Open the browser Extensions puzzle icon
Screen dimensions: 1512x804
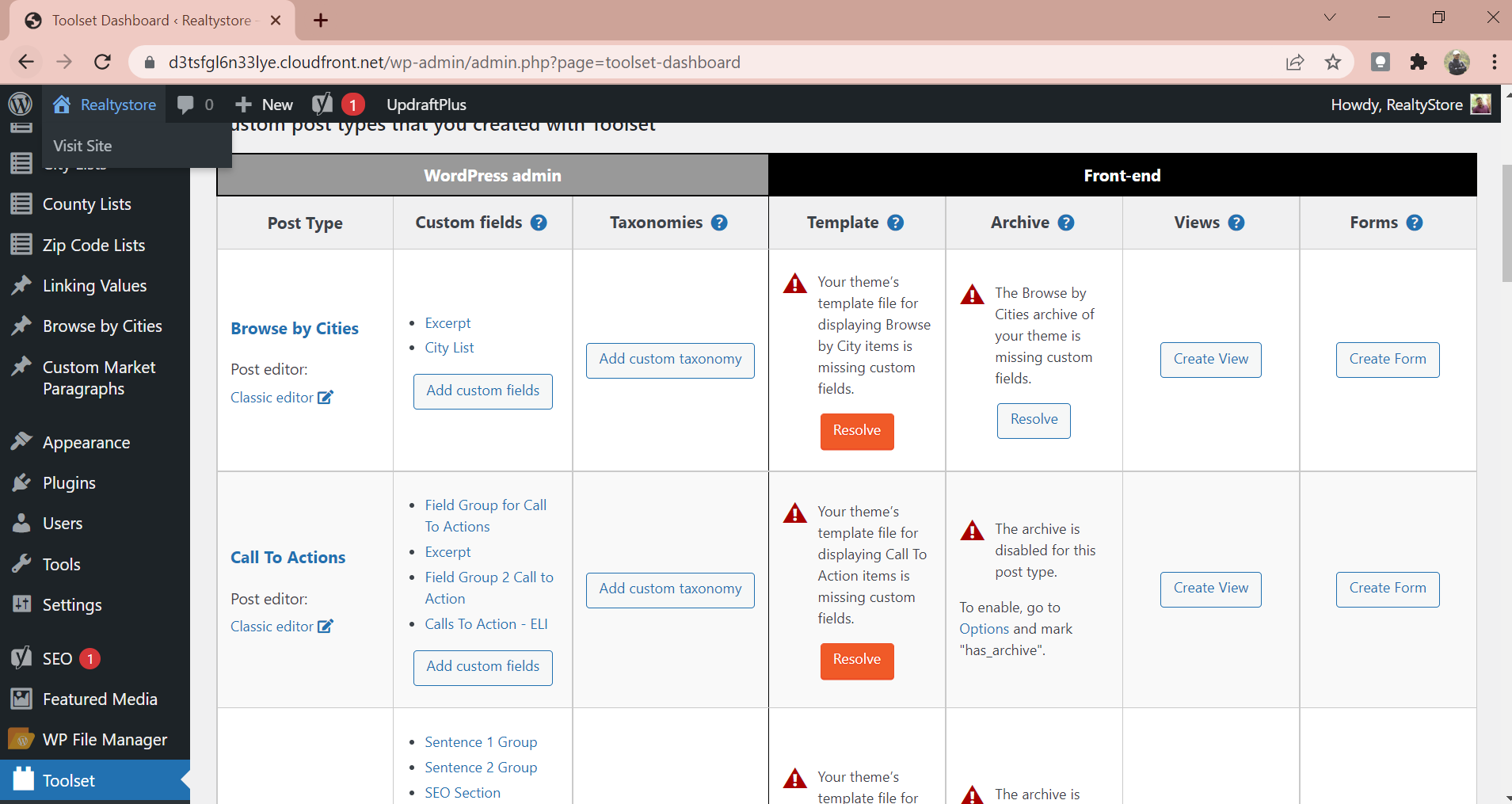point(1418,63)
